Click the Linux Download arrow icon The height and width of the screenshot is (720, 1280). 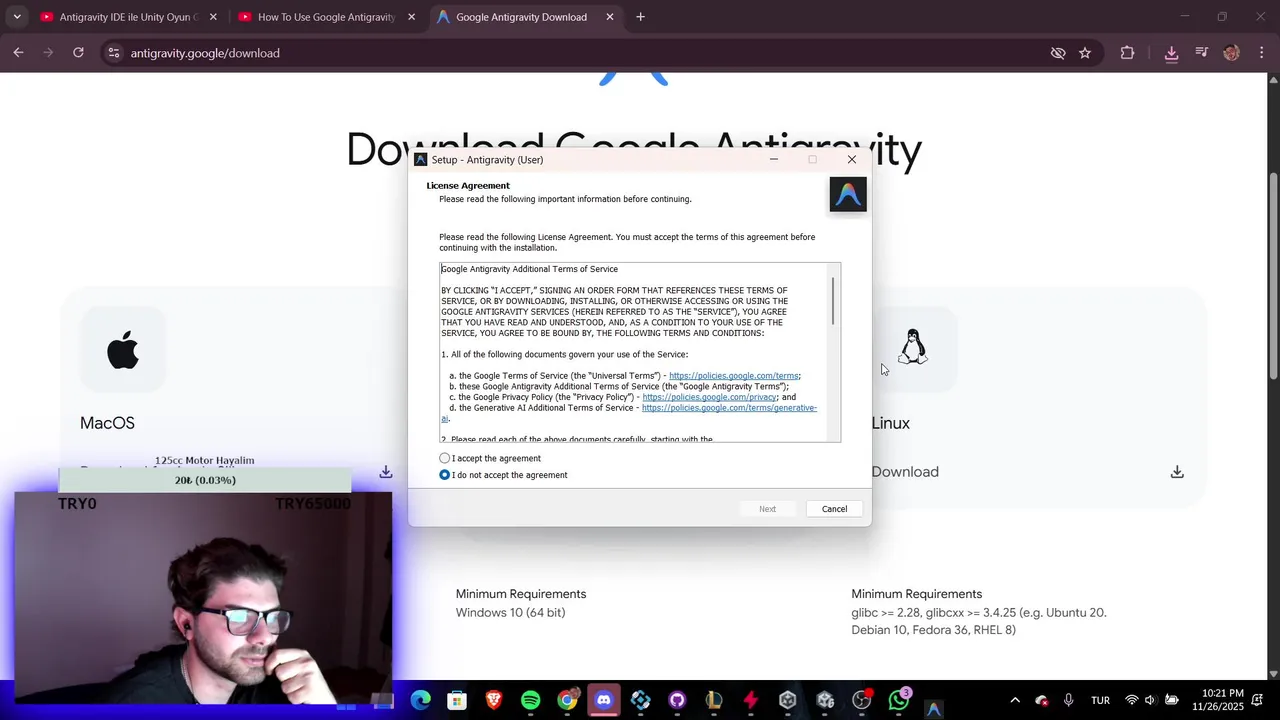click(1177, 472)
